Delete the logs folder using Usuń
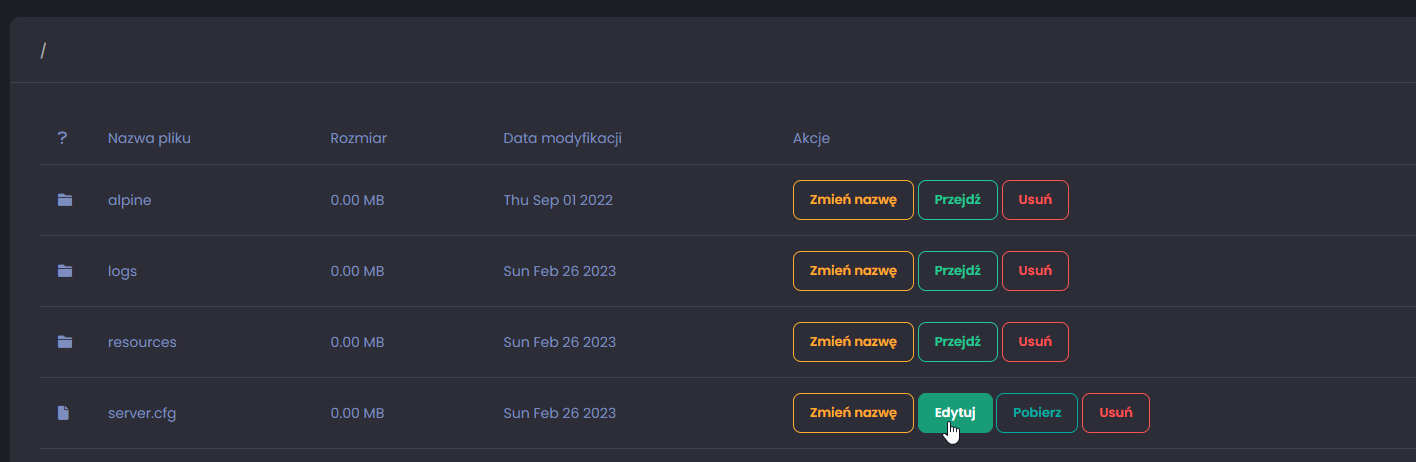 pyautogui.click(x=1035, y=271)
